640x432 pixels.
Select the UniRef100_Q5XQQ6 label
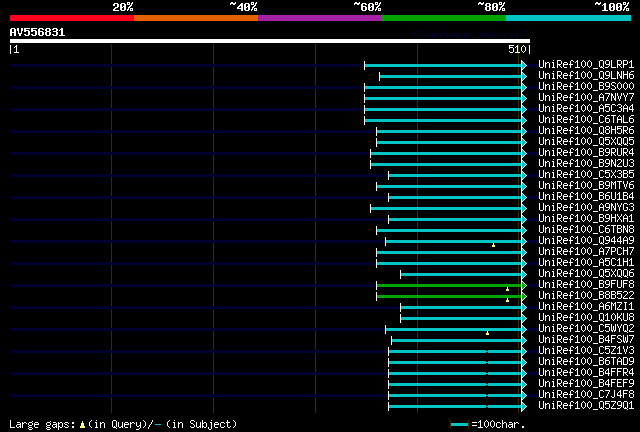click(586, 274)
